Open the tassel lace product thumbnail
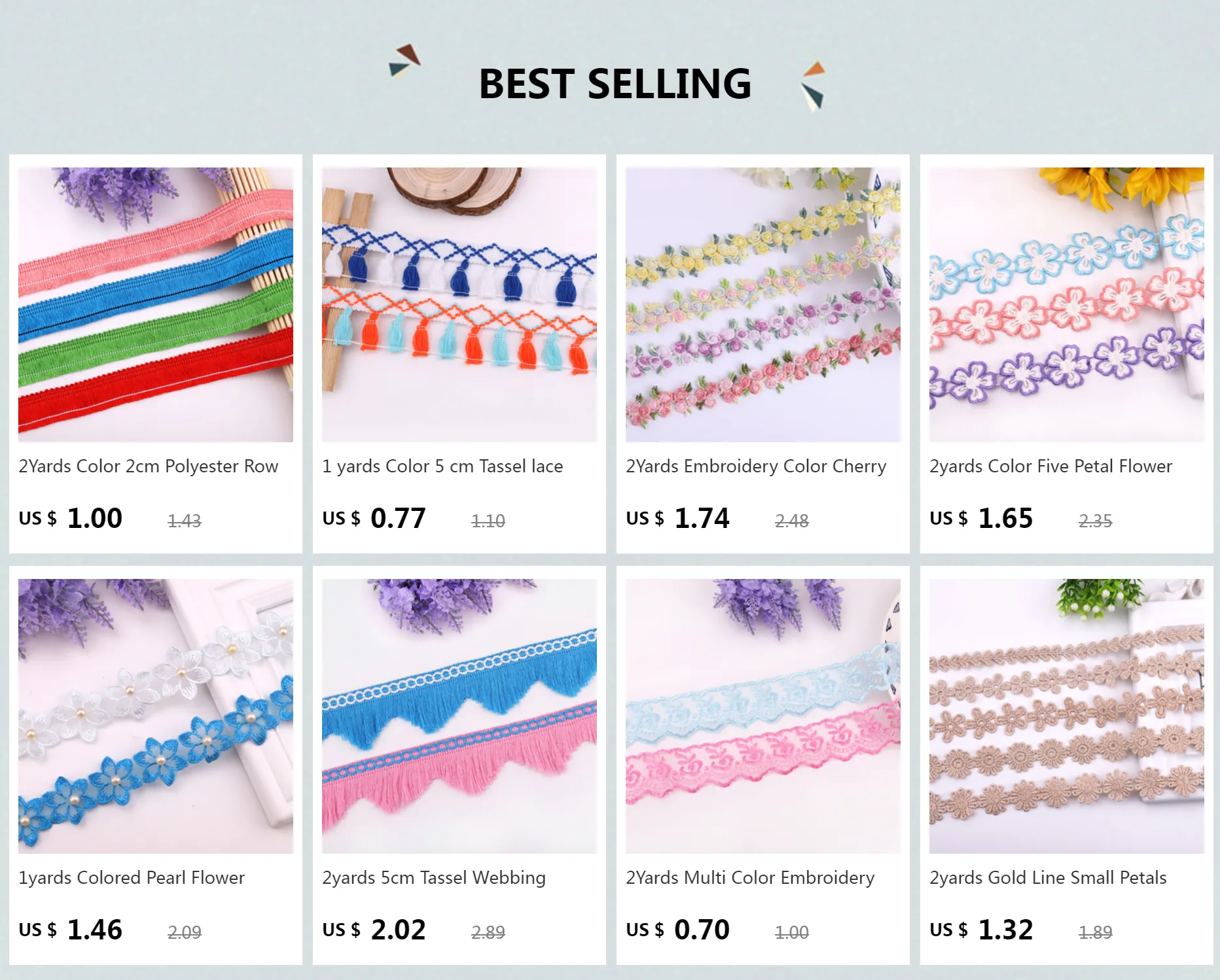1220x980 pixels. 459,304
